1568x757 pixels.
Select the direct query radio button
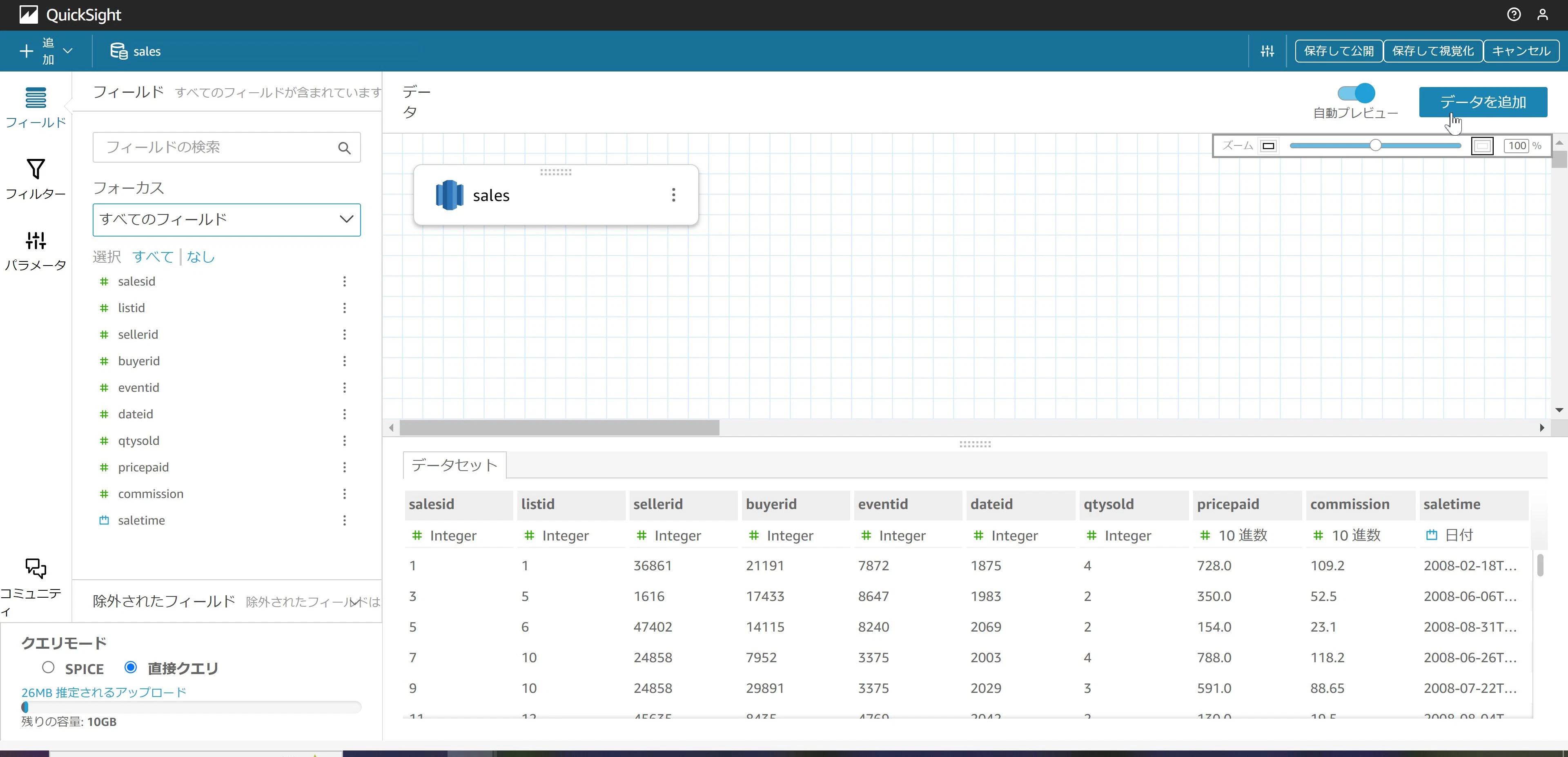(x=130, y=668)
